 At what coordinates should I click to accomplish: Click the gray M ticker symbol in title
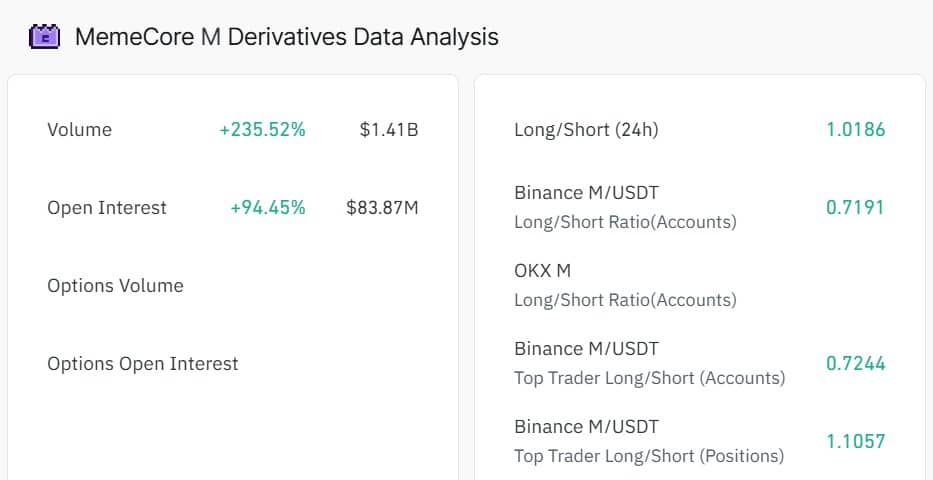tap(210, 37)
